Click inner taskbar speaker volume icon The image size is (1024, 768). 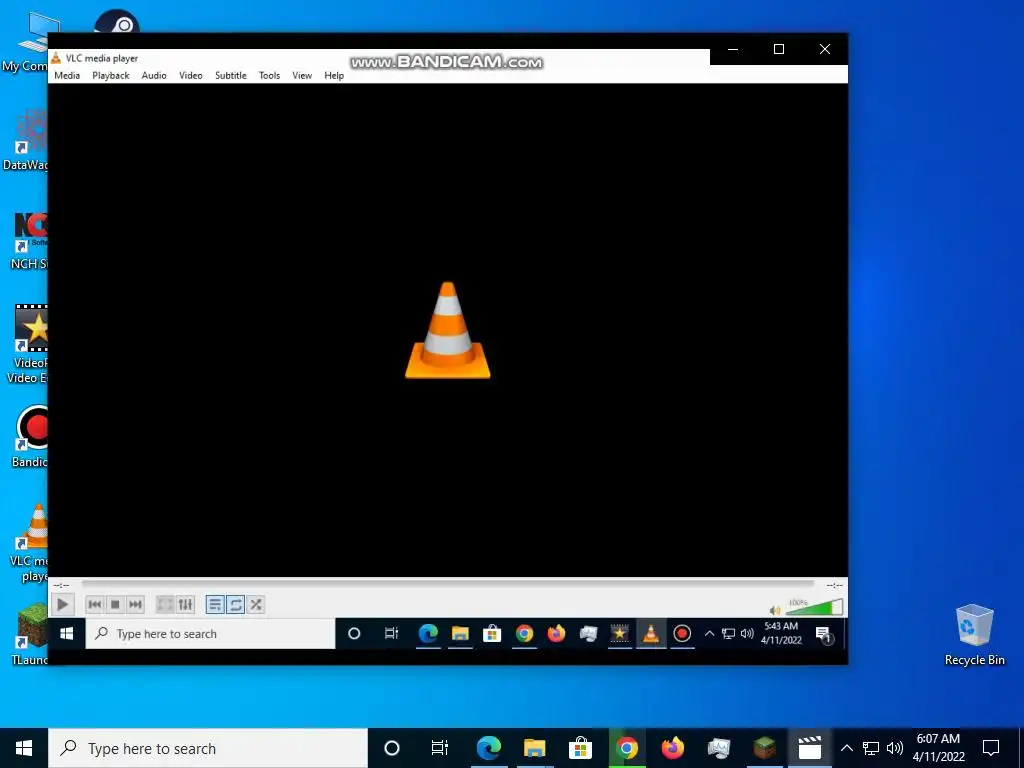tap(747, 633)
